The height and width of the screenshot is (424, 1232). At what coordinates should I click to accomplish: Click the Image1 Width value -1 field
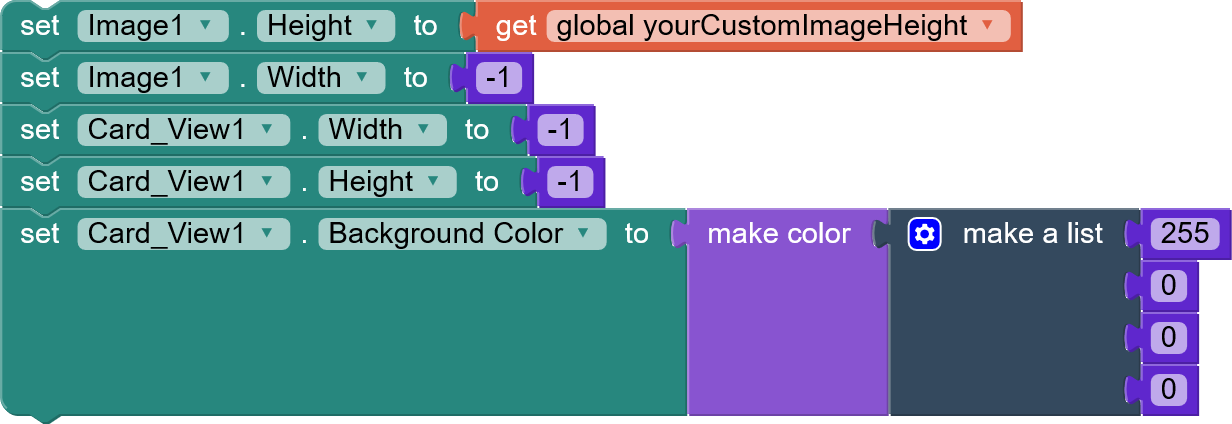499,78
